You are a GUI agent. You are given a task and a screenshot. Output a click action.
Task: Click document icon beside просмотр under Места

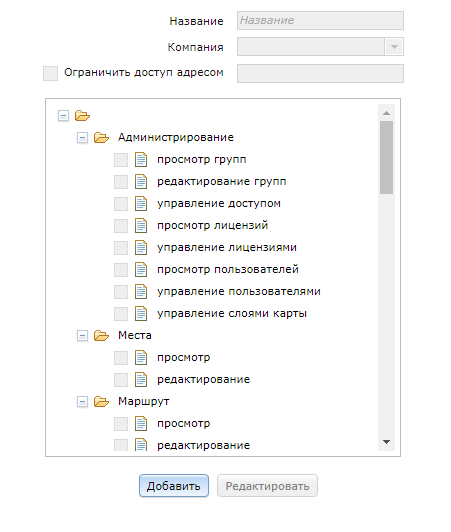[141, 358]
